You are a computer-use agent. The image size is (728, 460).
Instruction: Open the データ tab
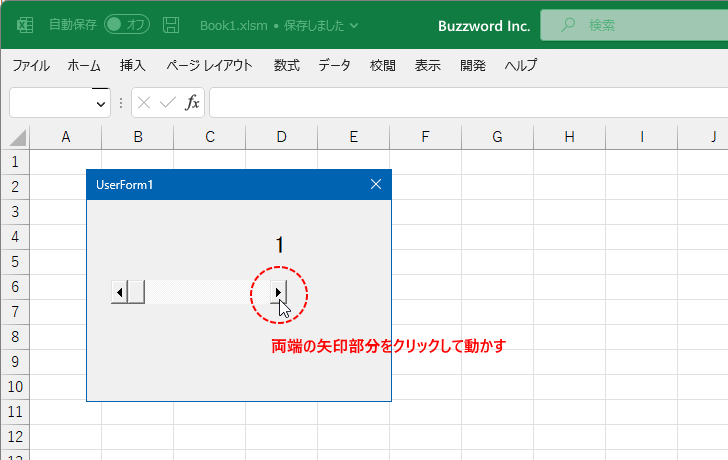pos(334,65)
